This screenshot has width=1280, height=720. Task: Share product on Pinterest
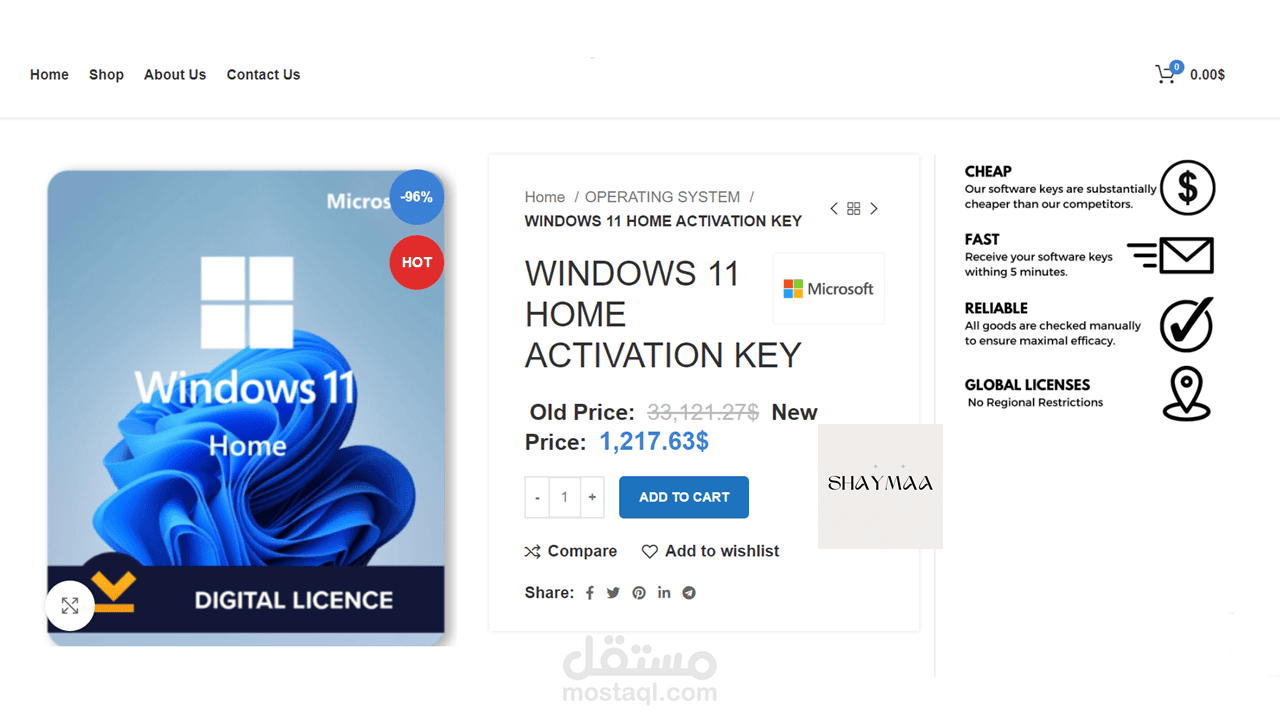(x=639, y=593)
